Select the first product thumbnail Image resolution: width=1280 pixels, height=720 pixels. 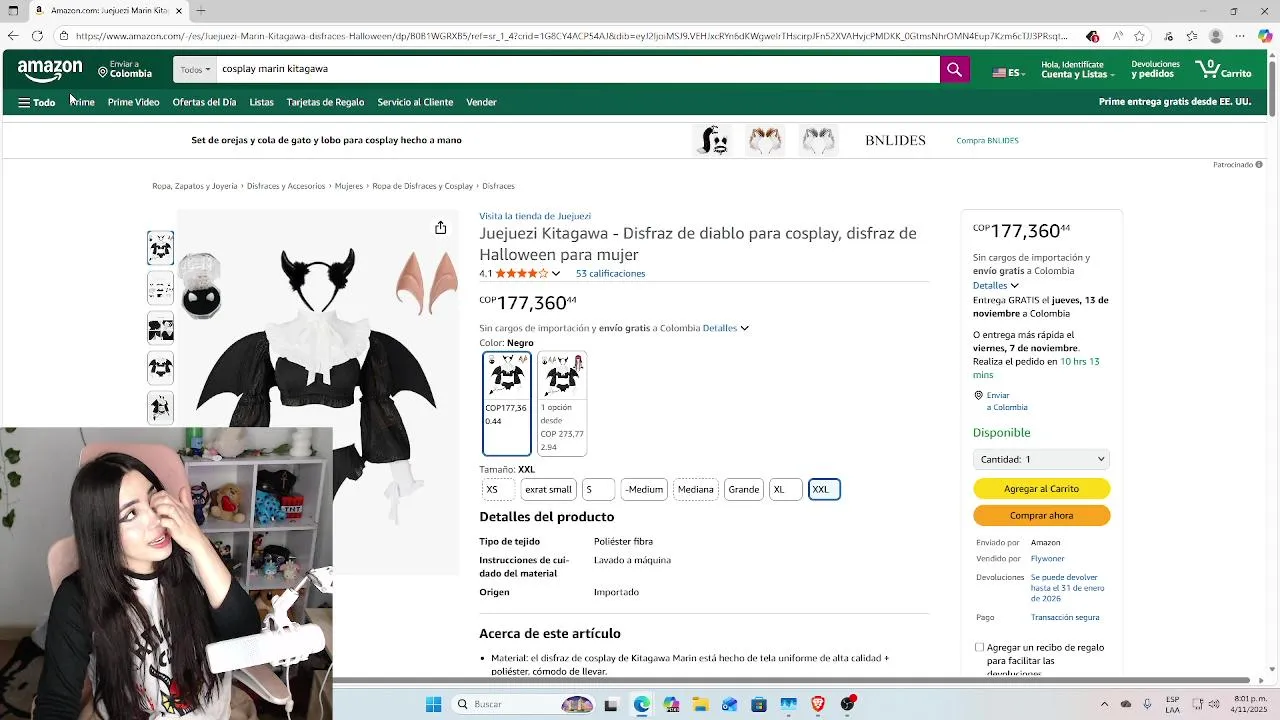click(160, 247)
